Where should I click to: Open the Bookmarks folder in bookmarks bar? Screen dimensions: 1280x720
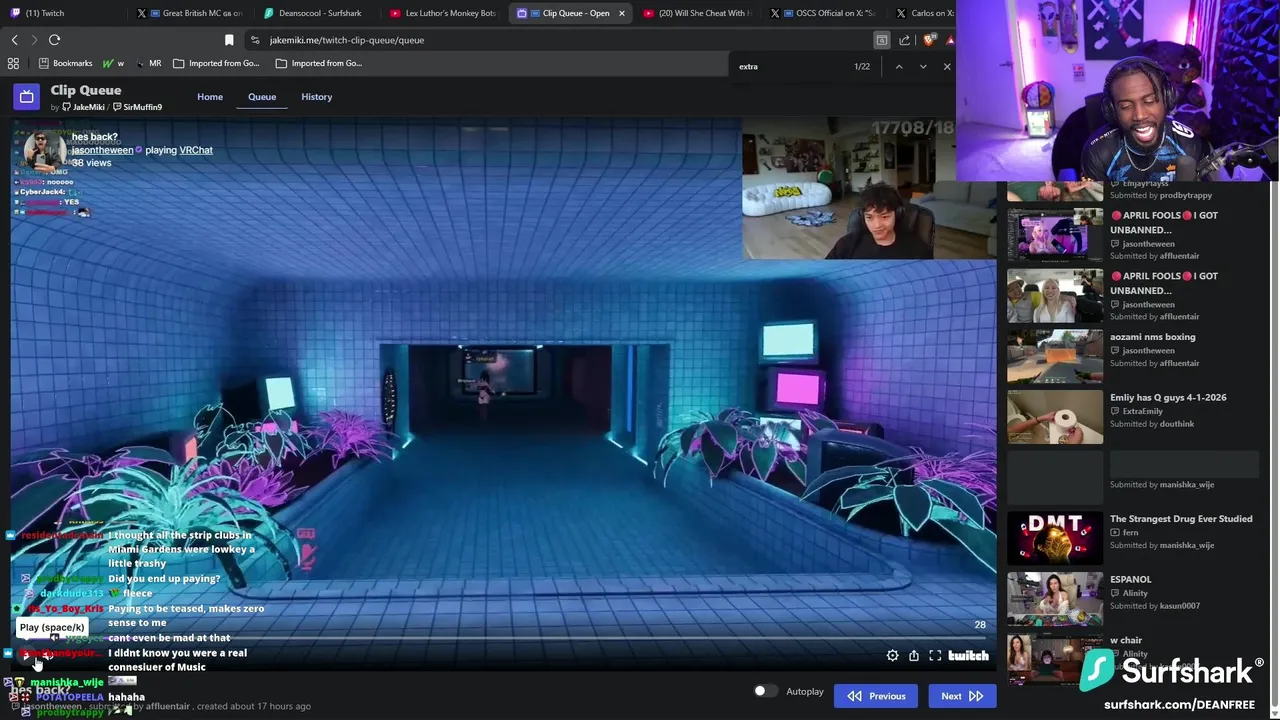64,63
